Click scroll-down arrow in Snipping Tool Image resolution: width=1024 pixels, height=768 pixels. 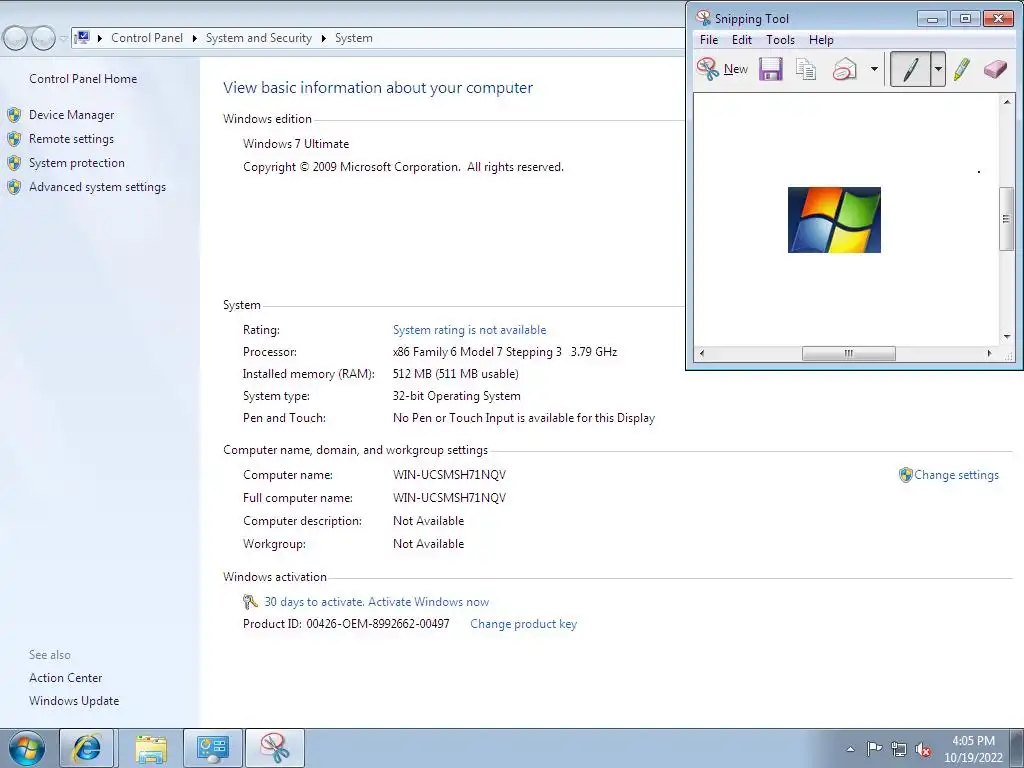(1006, 337)
